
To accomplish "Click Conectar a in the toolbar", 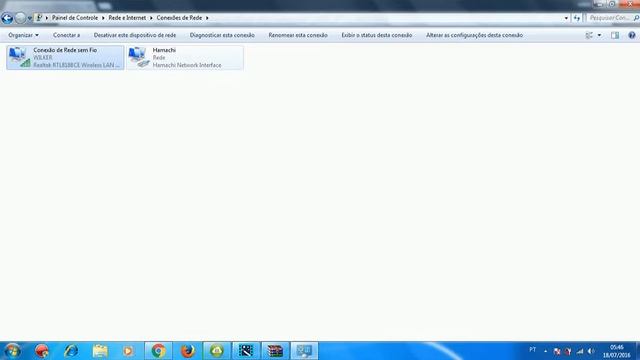I will (x=67, y=35).
